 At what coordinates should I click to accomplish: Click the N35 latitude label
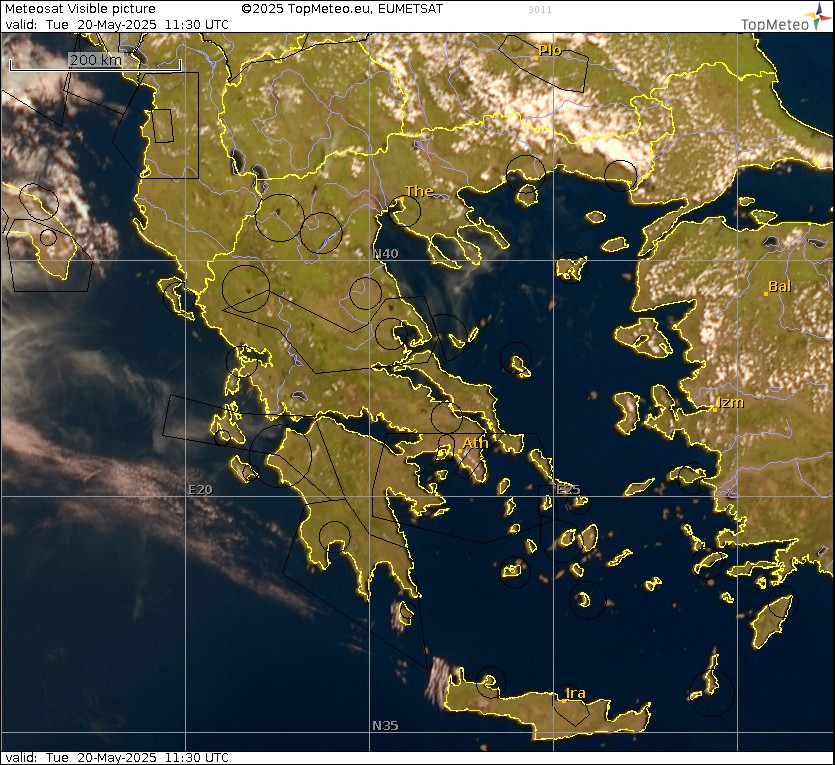coord(385,725)
